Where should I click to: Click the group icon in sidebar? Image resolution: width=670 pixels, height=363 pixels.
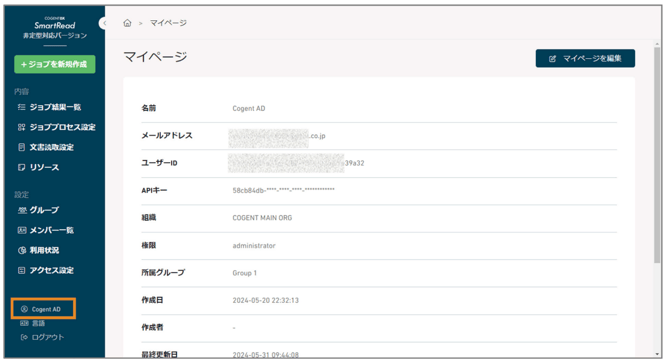[22, 210]
